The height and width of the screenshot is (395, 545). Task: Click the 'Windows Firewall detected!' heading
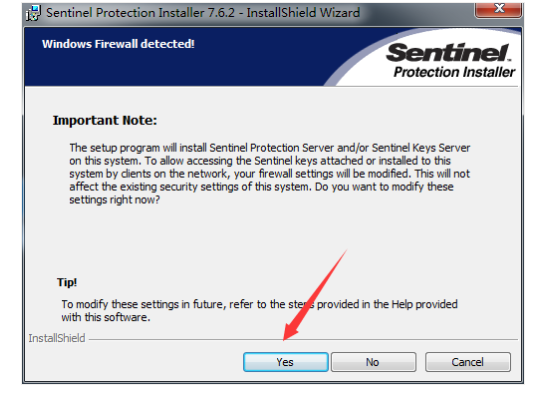pos(118,44)
